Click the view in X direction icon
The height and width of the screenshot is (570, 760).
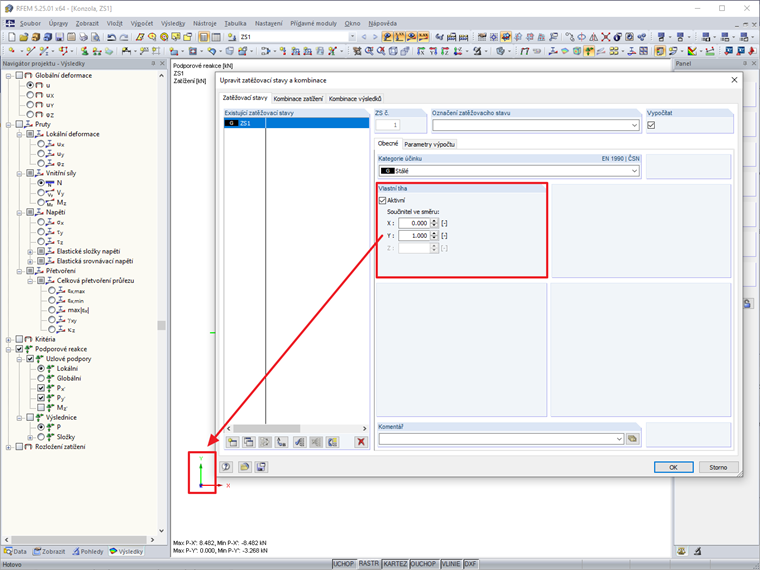pos(421,50)
